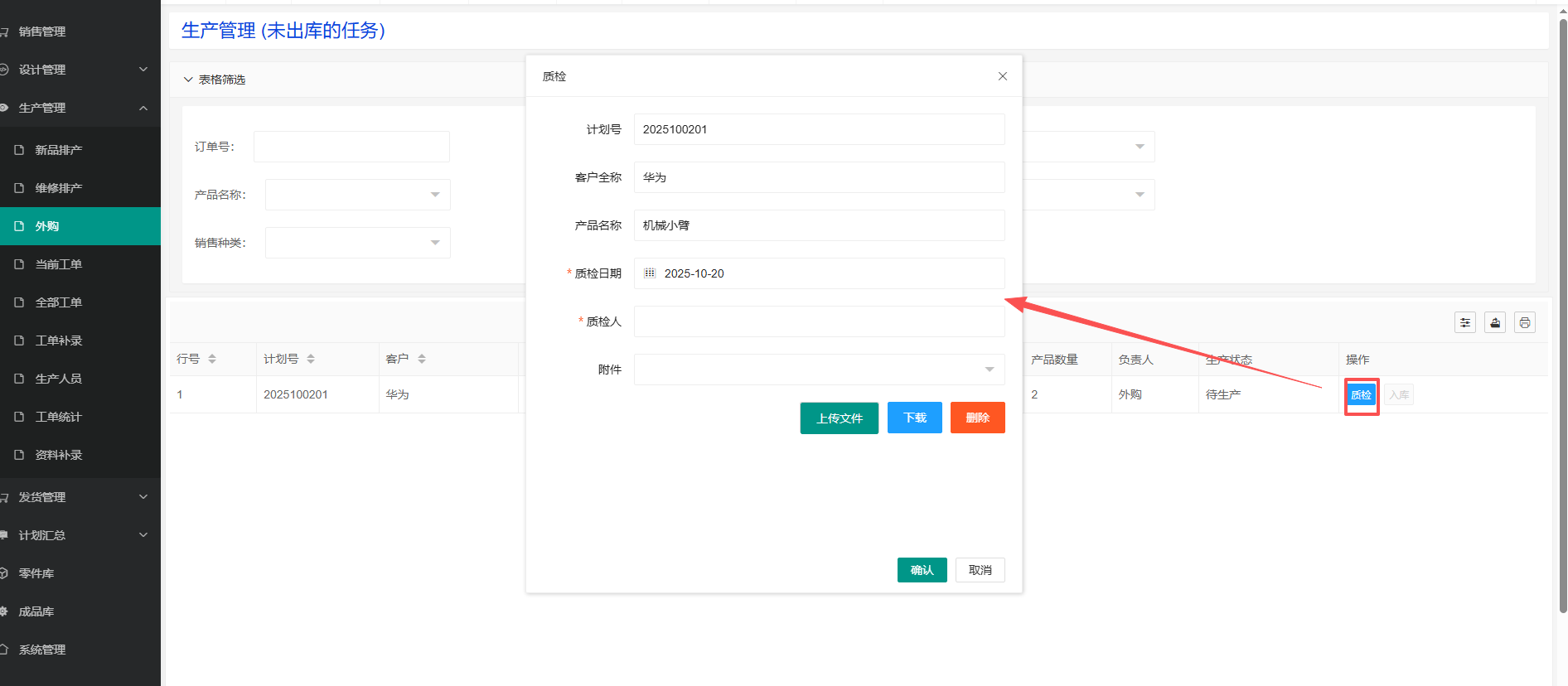
Task: Sort by 计划号 column arrows
Action: tap(311, 359)
